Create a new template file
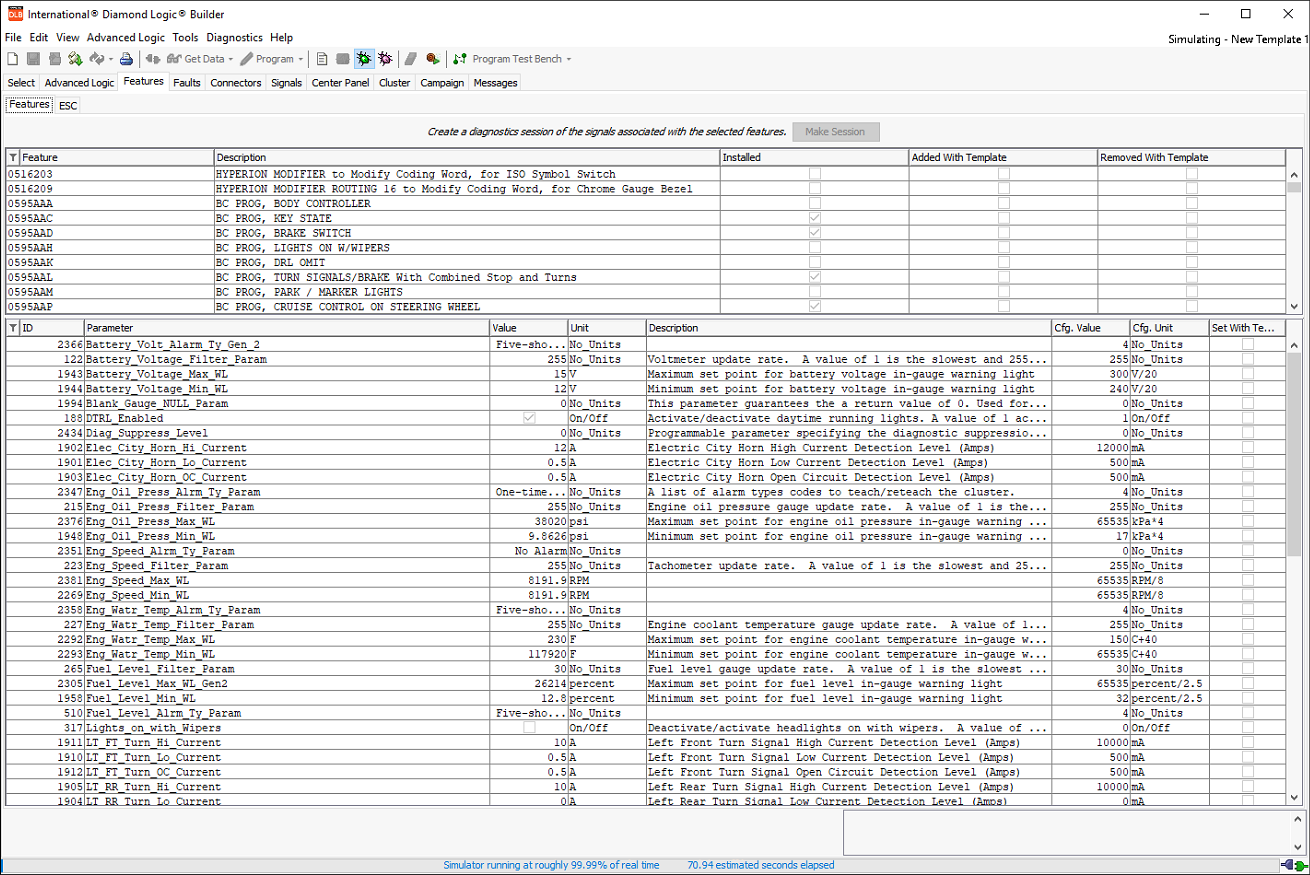 click(13, 58)
